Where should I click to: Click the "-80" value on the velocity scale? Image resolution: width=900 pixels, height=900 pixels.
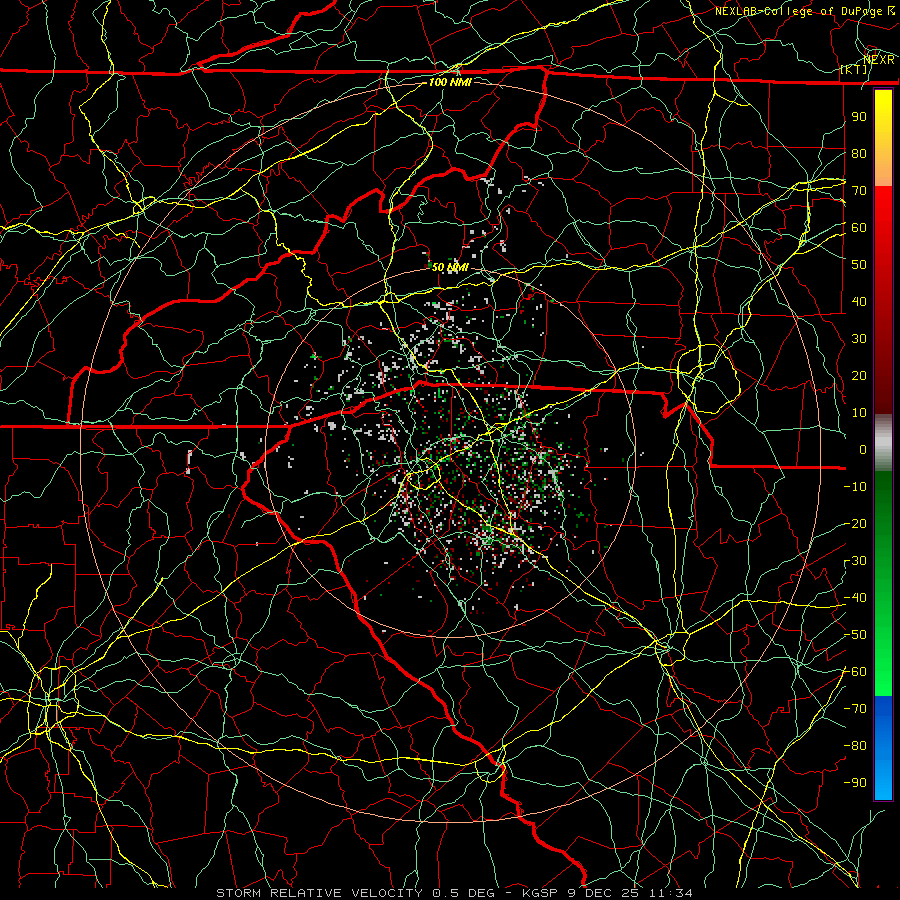[855, 746]
